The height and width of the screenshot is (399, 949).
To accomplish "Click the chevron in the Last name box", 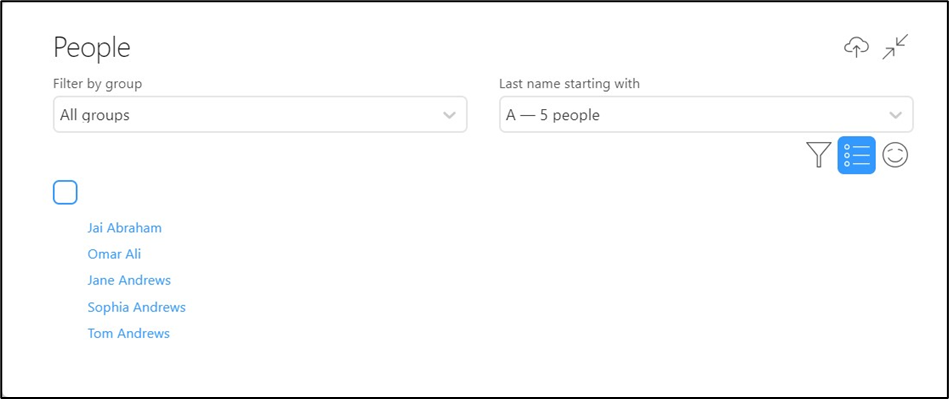I will click(895, 115).
